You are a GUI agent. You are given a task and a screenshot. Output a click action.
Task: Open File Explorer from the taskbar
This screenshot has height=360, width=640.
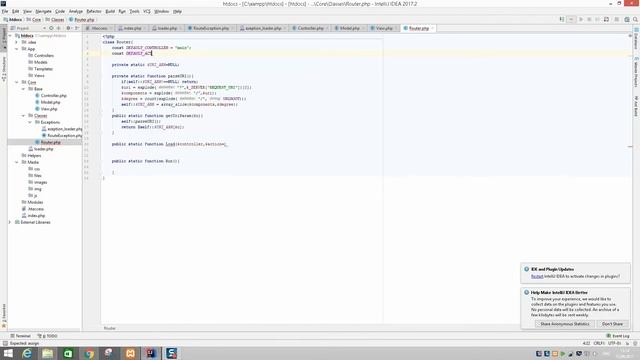pyautogui.click(x=47, y=353)
